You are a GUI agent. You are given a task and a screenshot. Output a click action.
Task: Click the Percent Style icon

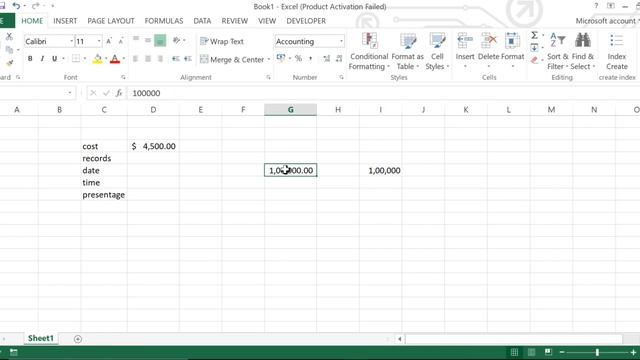298,59
